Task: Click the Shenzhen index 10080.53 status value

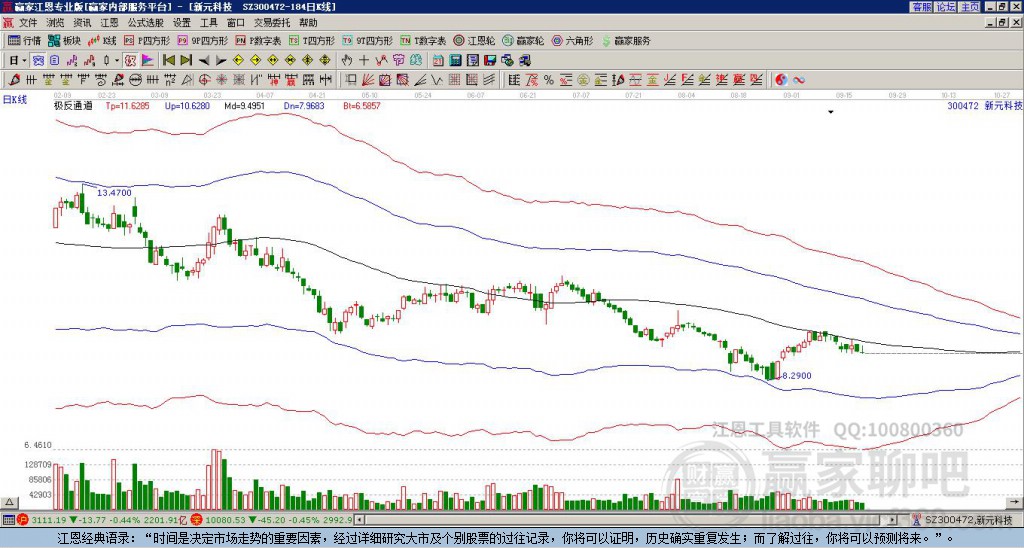Action: pyautogui.click(x=225, y=520)
